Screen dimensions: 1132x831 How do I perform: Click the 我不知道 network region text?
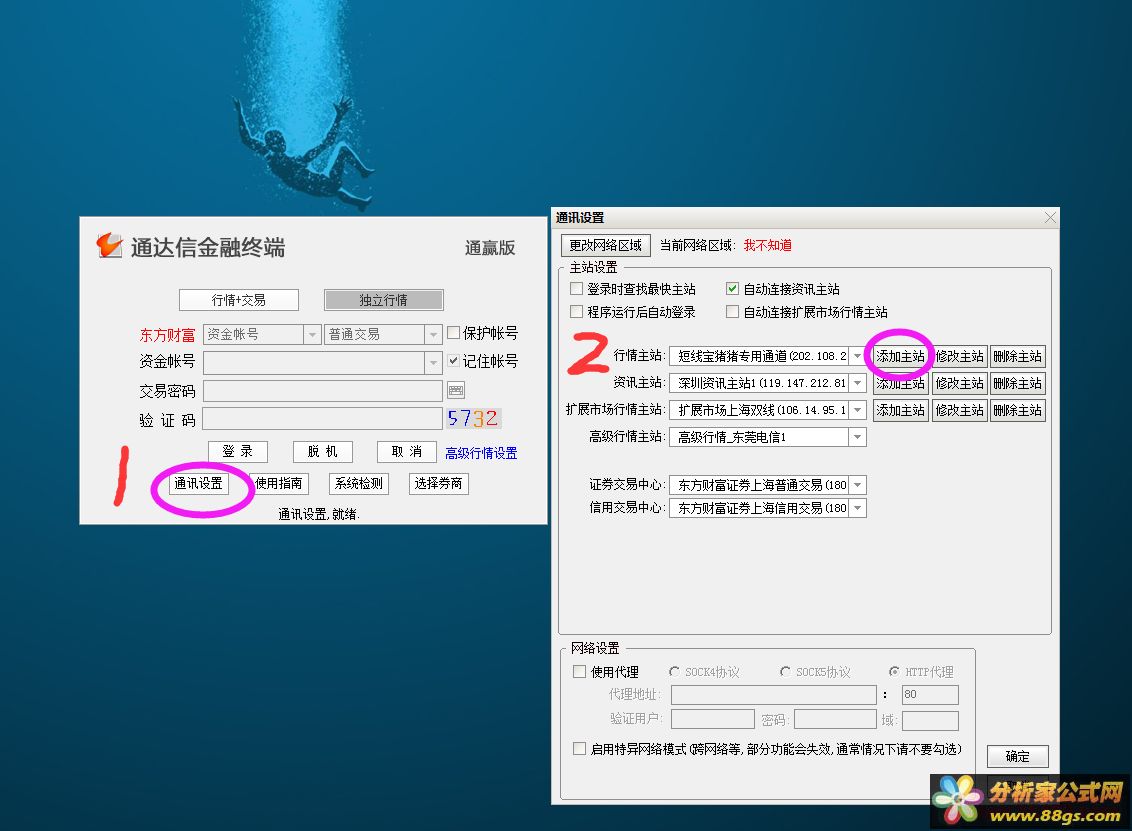click(x=767, y=245)
